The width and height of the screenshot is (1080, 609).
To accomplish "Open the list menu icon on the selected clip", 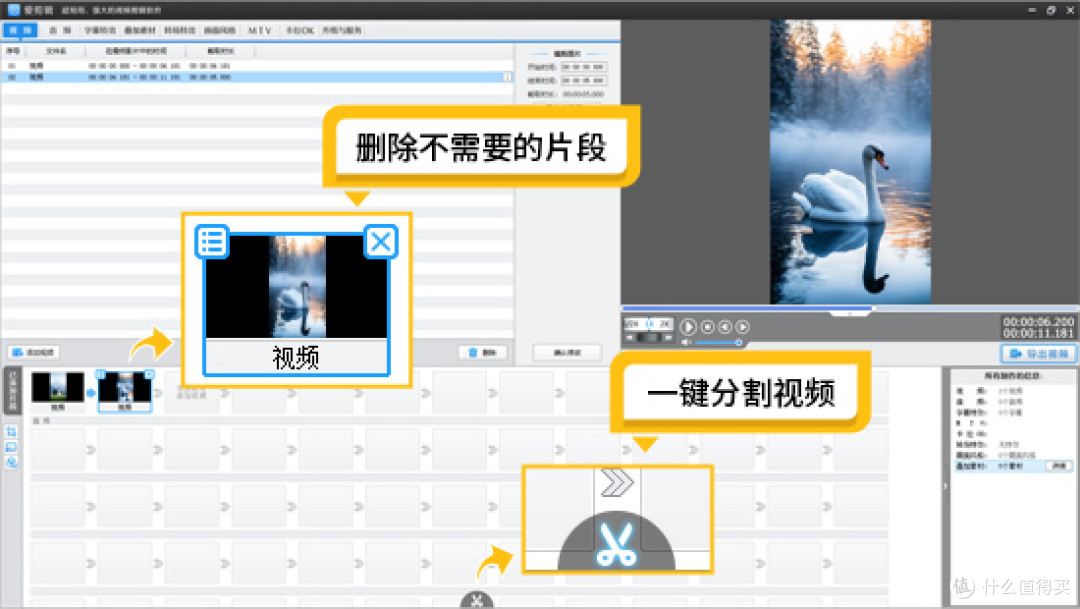I will [x=101, y=374].
